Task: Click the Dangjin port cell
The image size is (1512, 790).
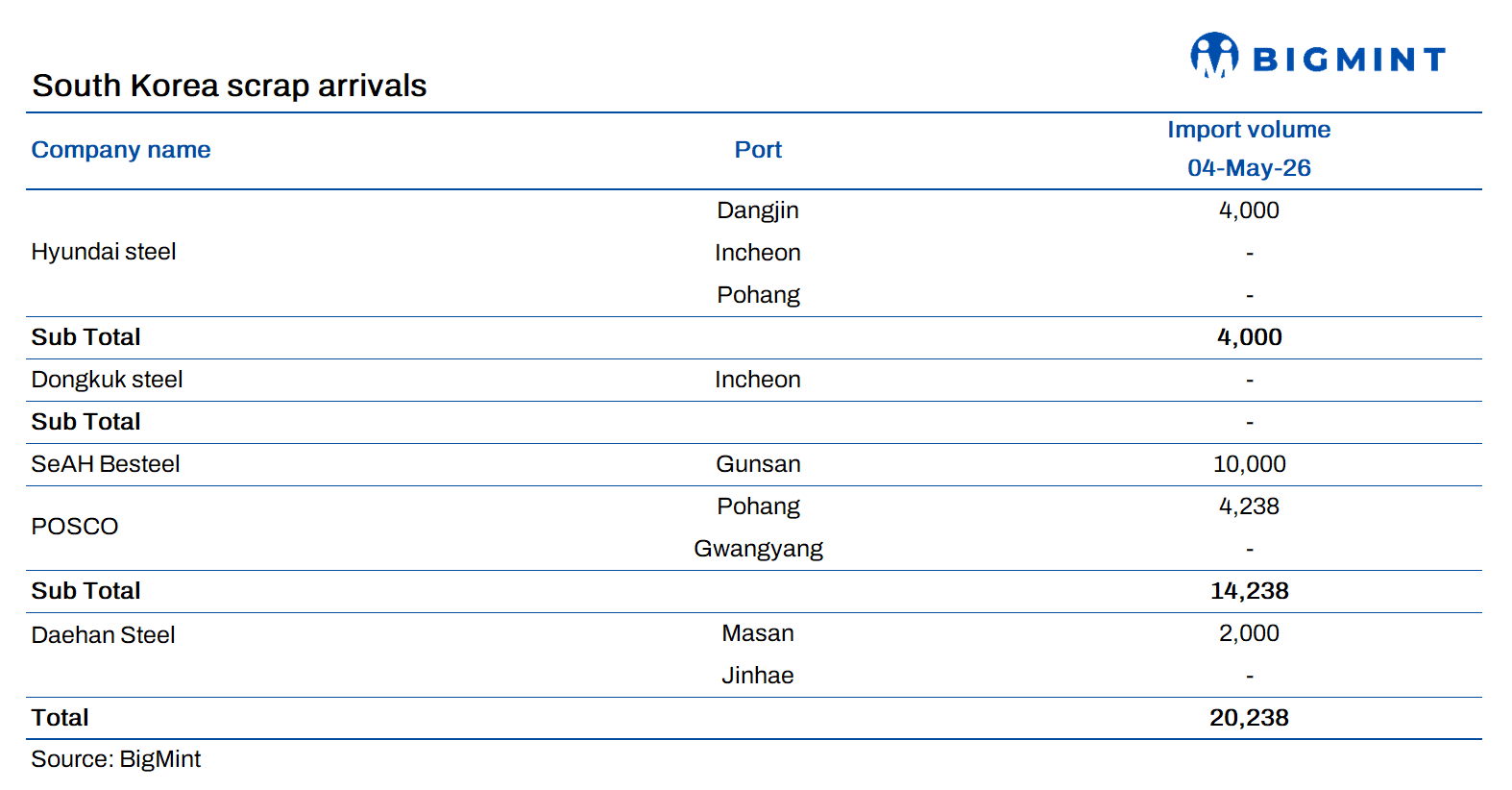Action: pos(758,210)
